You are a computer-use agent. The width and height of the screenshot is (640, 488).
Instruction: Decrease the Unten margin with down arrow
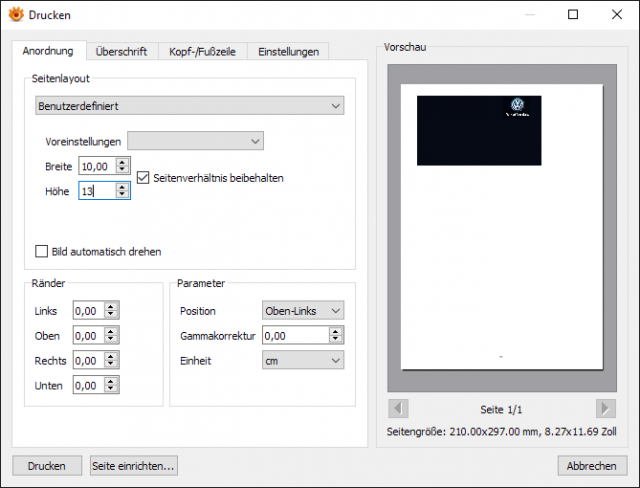click(111, 389)
